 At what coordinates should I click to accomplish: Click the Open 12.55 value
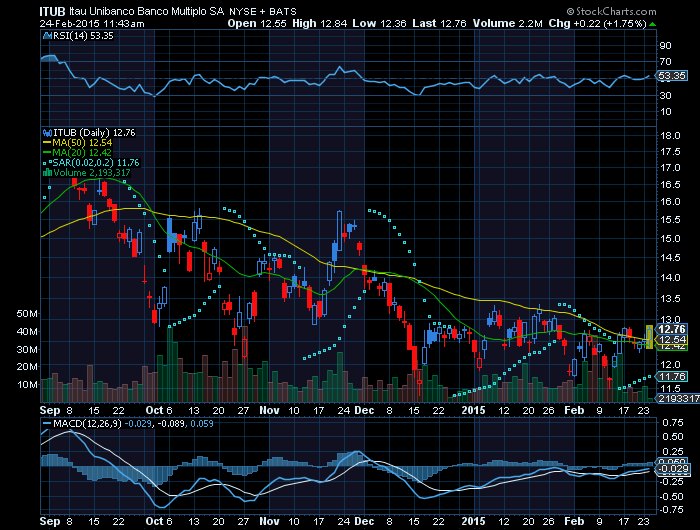[x=257, y=24]
